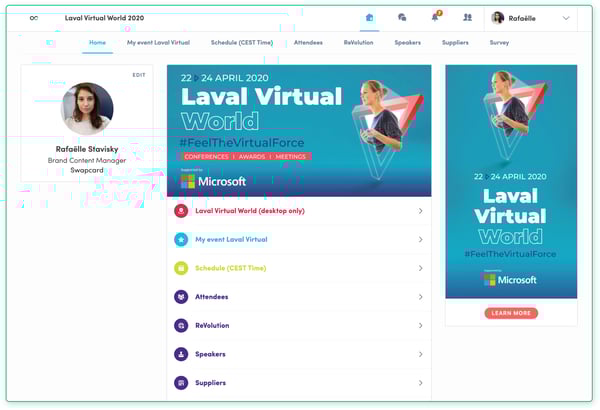Click chevron on Suppliers row
This screenshot has height=410, width=600.
[421, 383]
